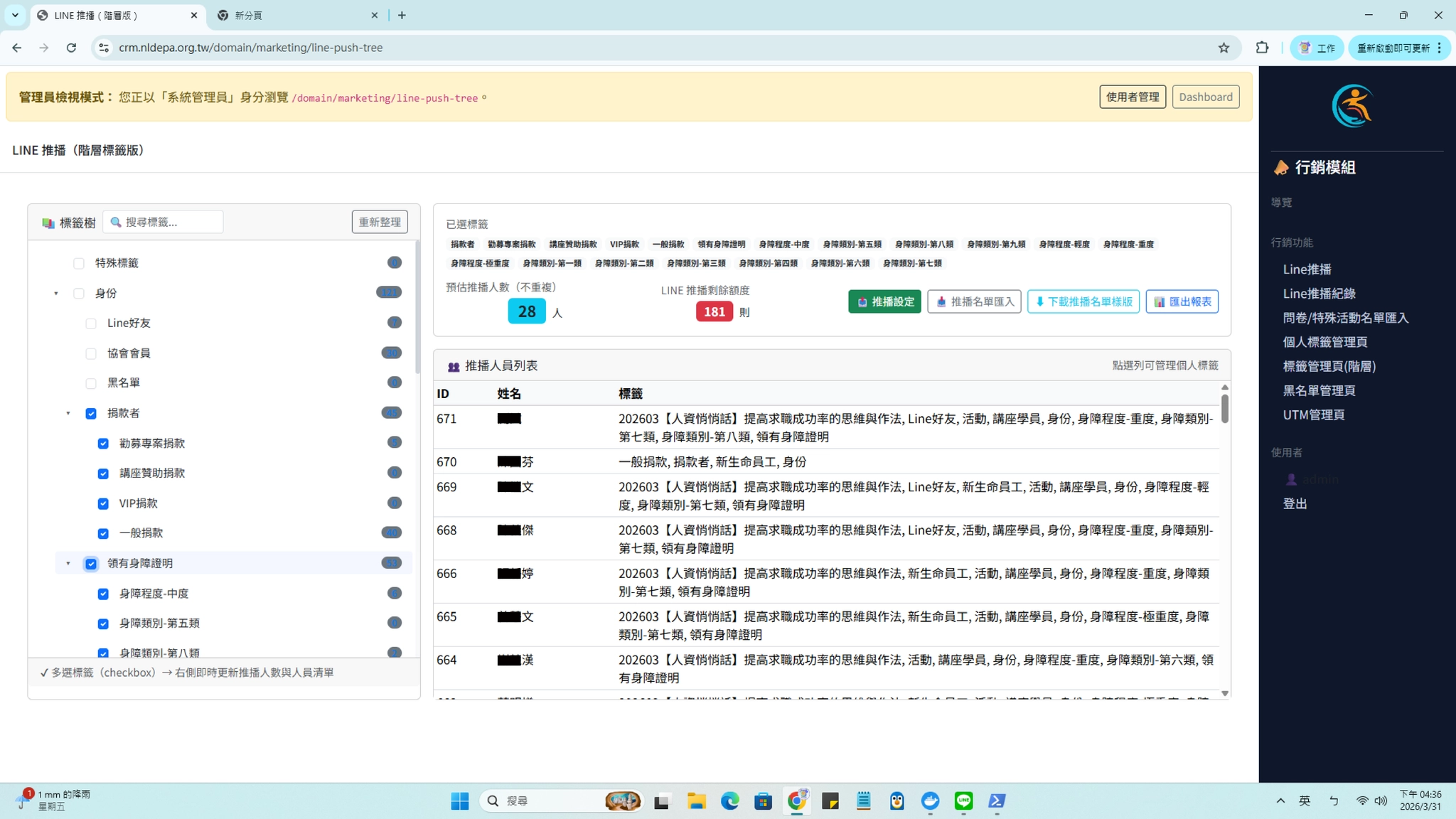Screen dimensions: 1456x819
Task: Open the Chrome tab search dropdown
Action: (15, 15)
